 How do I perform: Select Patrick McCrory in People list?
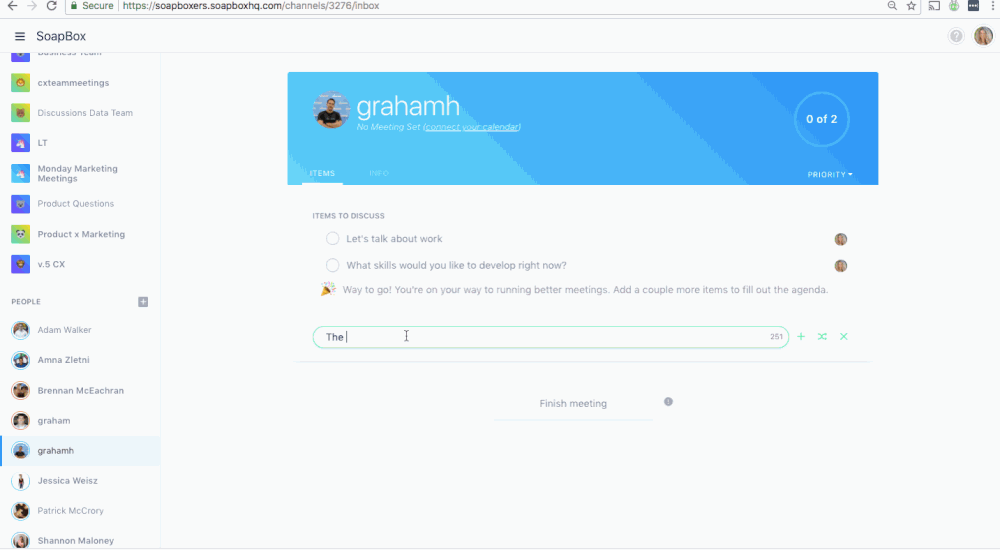point(80,510)
